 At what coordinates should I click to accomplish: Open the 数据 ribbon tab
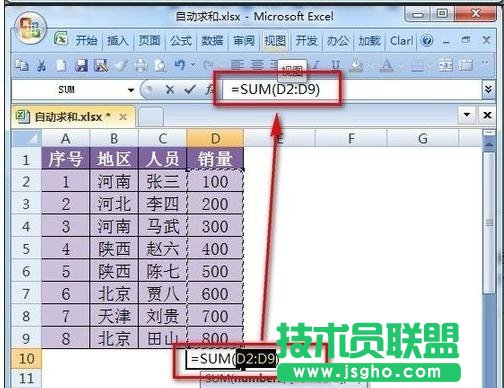click(x=212, y=41)
